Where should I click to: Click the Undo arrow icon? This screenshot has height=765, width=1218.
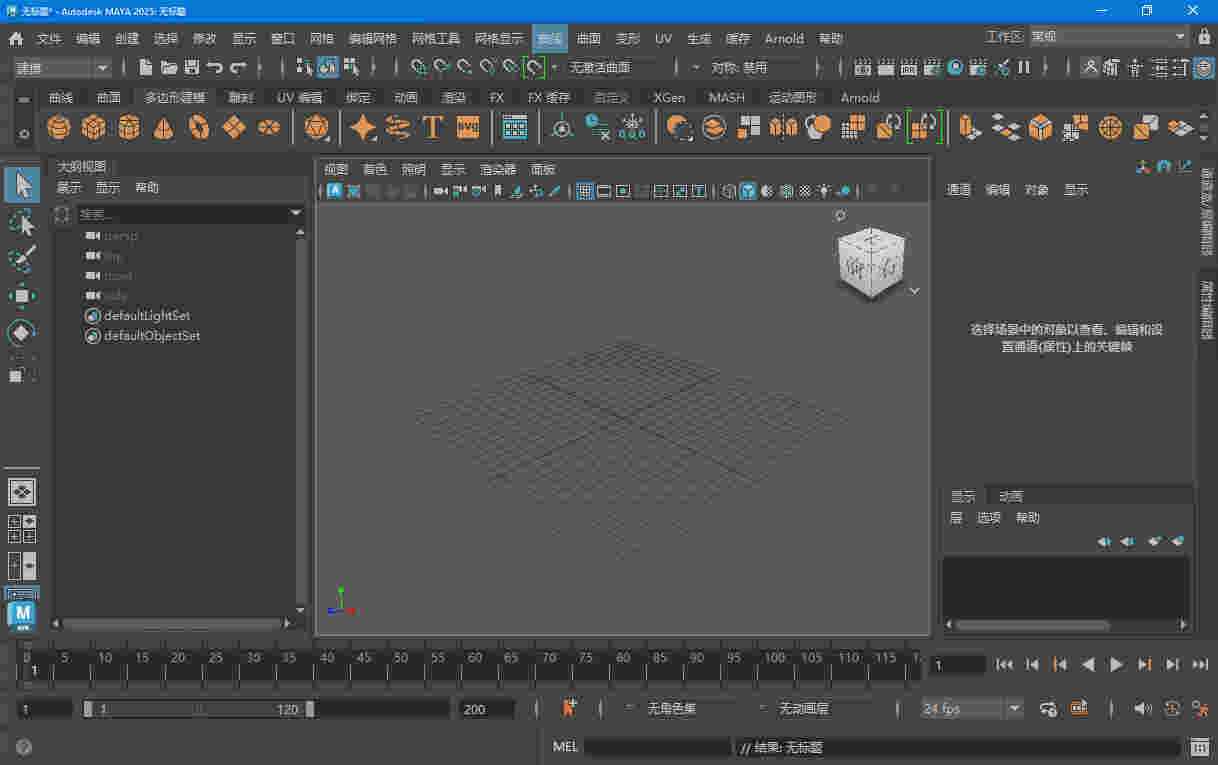214,68
